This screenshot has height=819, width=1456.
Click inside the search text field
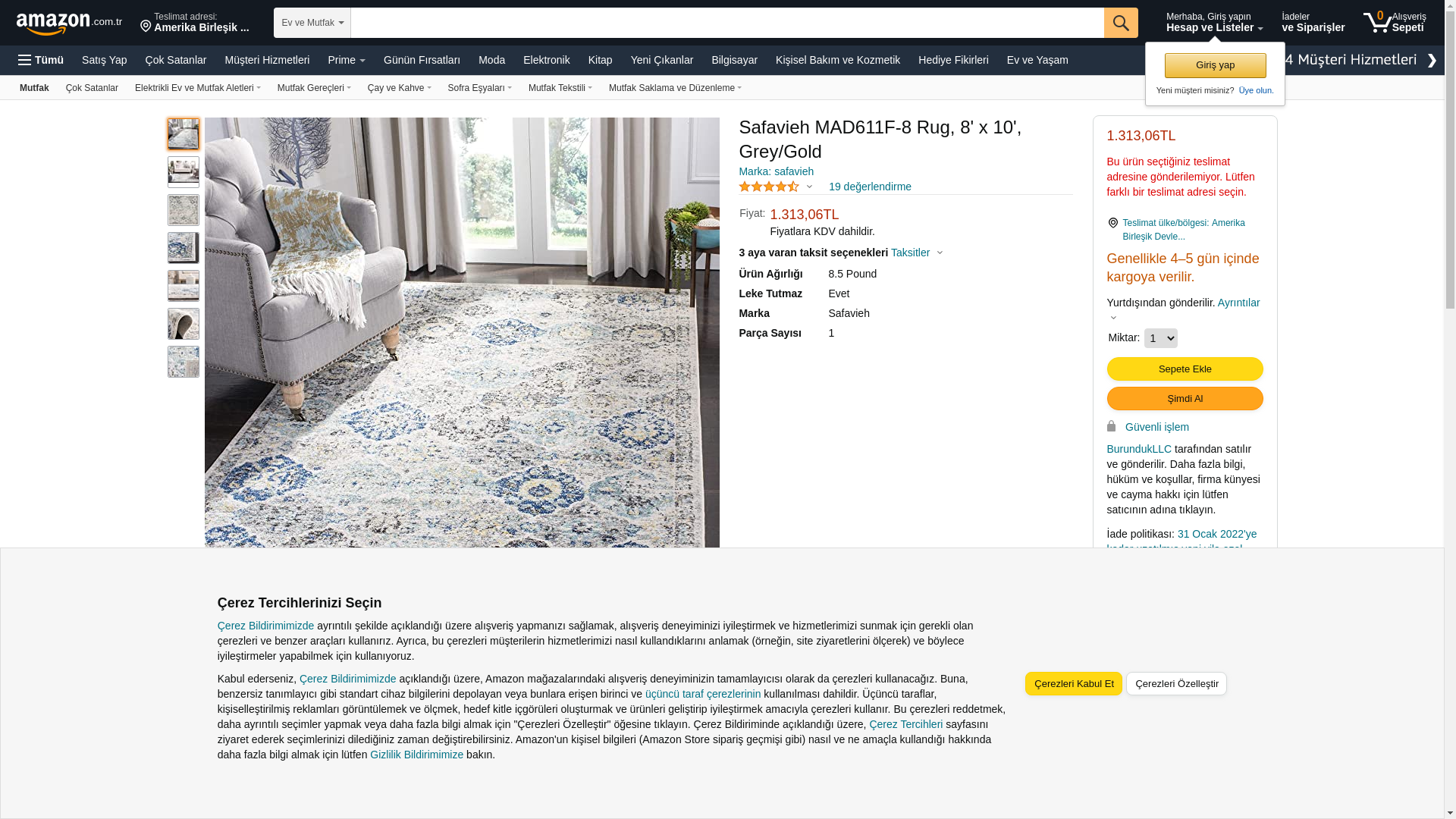pyautogui.click(x=727, y=23)
